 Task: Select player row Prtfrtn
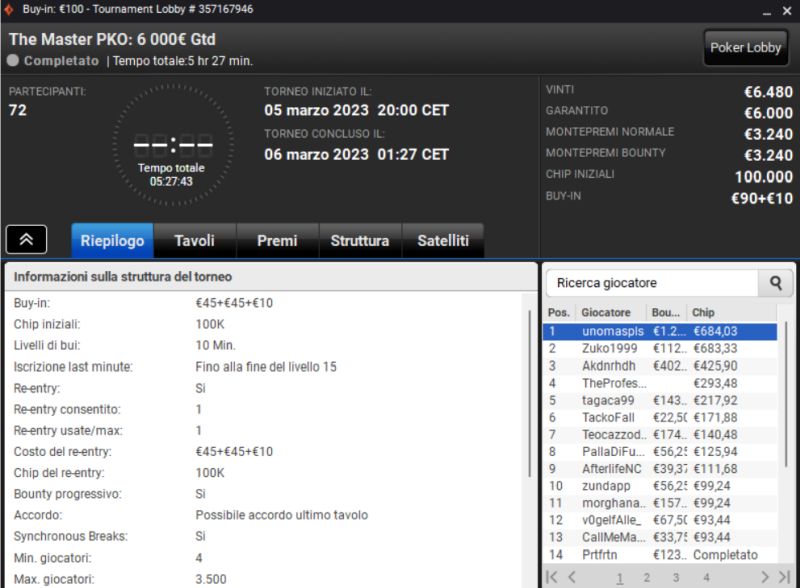[660, 555]
